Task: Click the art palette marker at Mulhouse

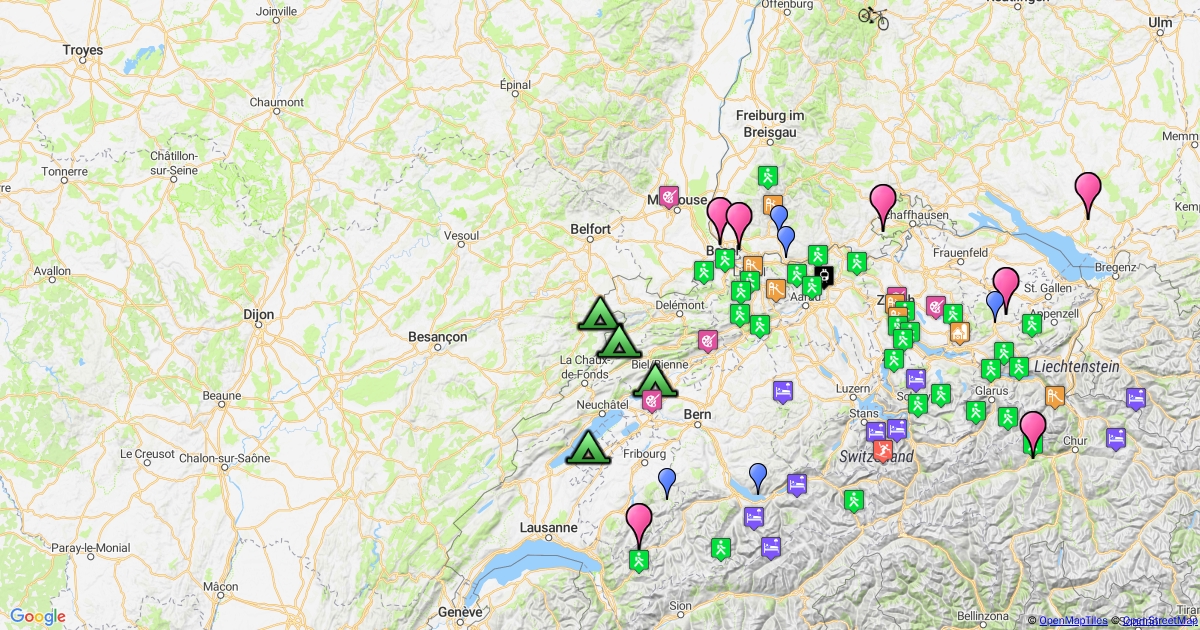Action: click(669, 197)
